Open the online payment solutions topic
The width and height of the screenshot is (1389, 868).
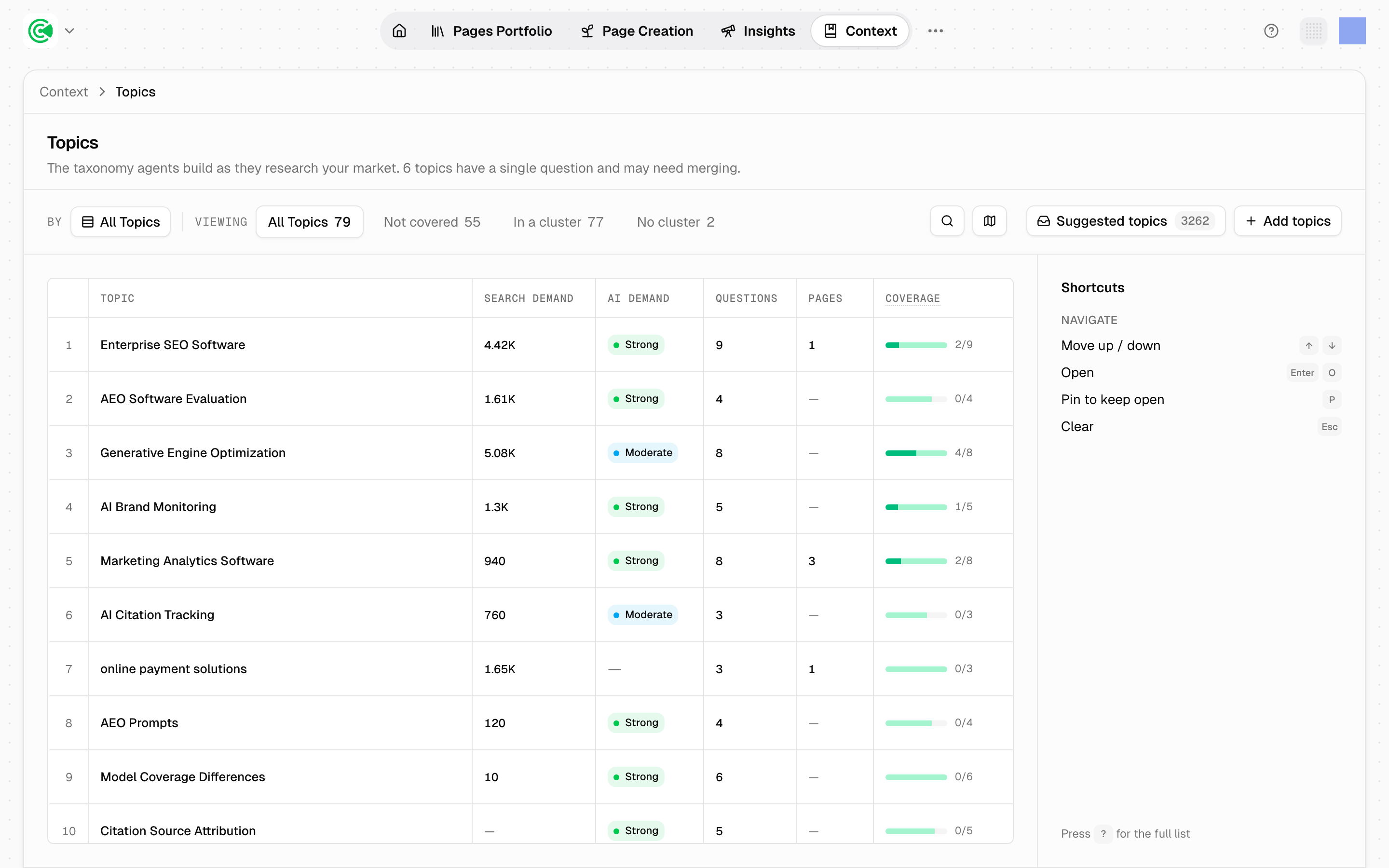173,669
